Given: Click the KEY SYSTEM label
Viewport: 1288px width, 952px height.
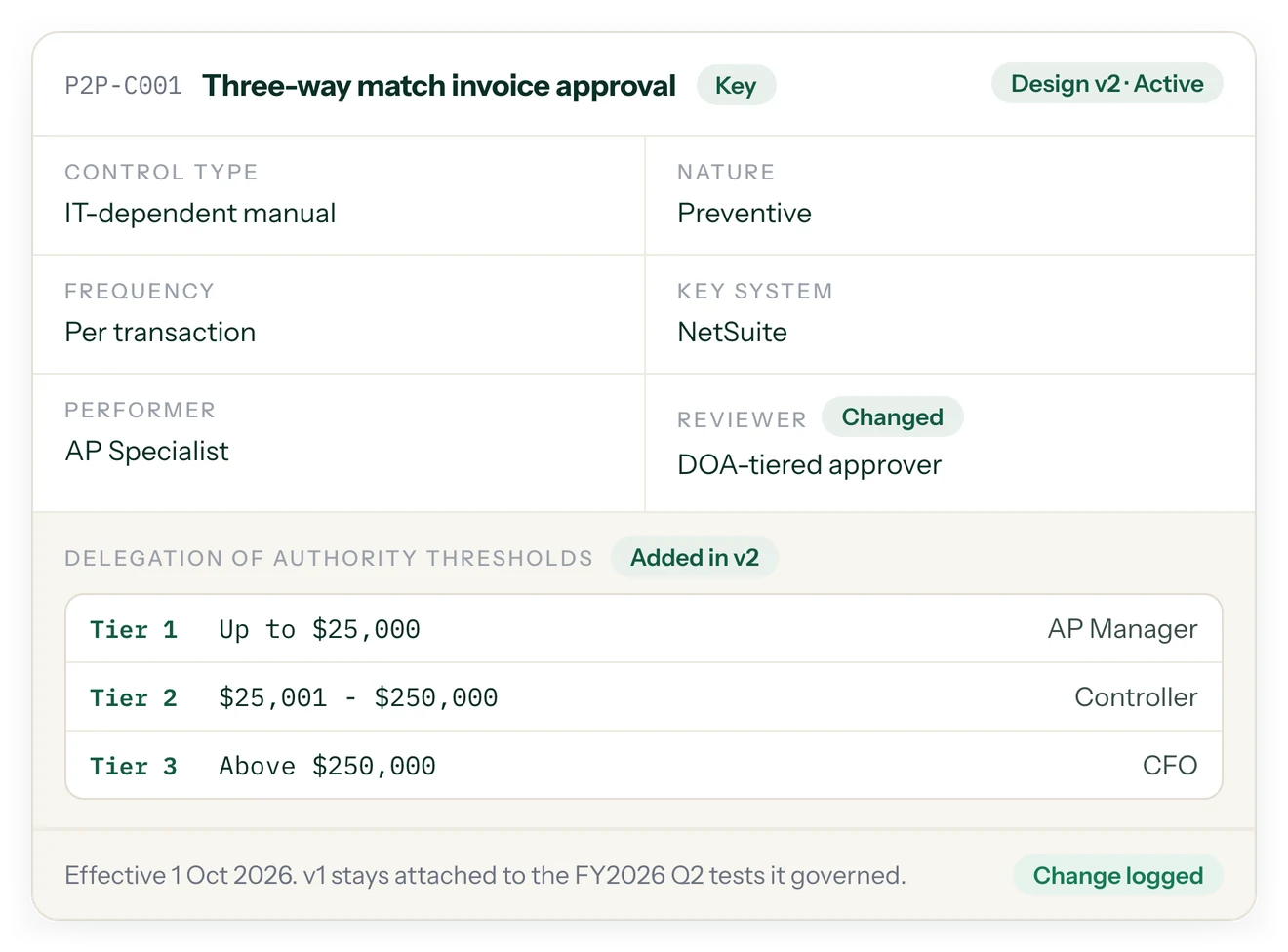Looking at the screenshot, I should [755, 291].
